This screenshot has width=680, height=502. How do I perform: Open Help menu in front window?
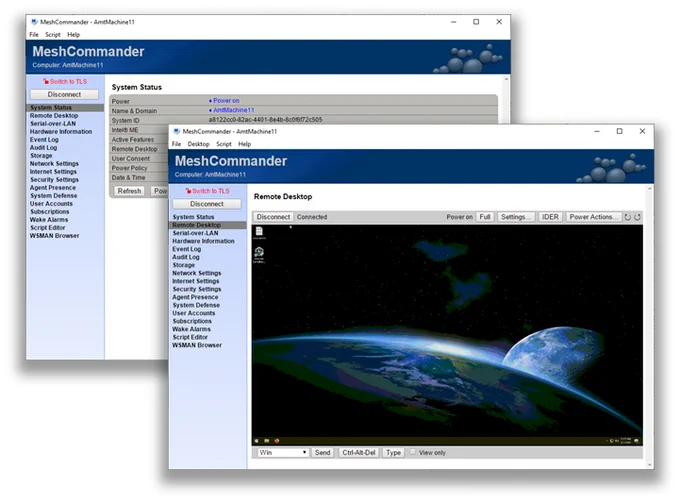(245, 144)
